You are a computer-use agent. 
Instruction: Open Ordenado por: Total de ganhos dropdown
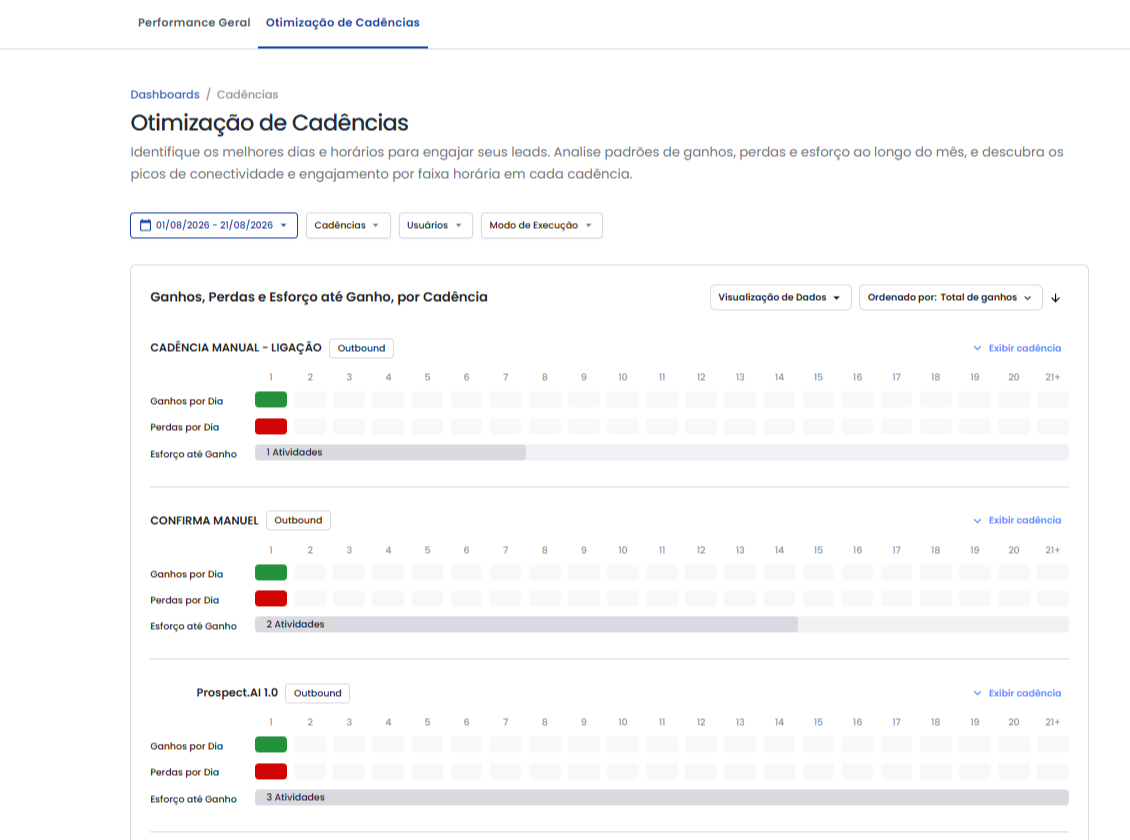[x=951, y=298]
